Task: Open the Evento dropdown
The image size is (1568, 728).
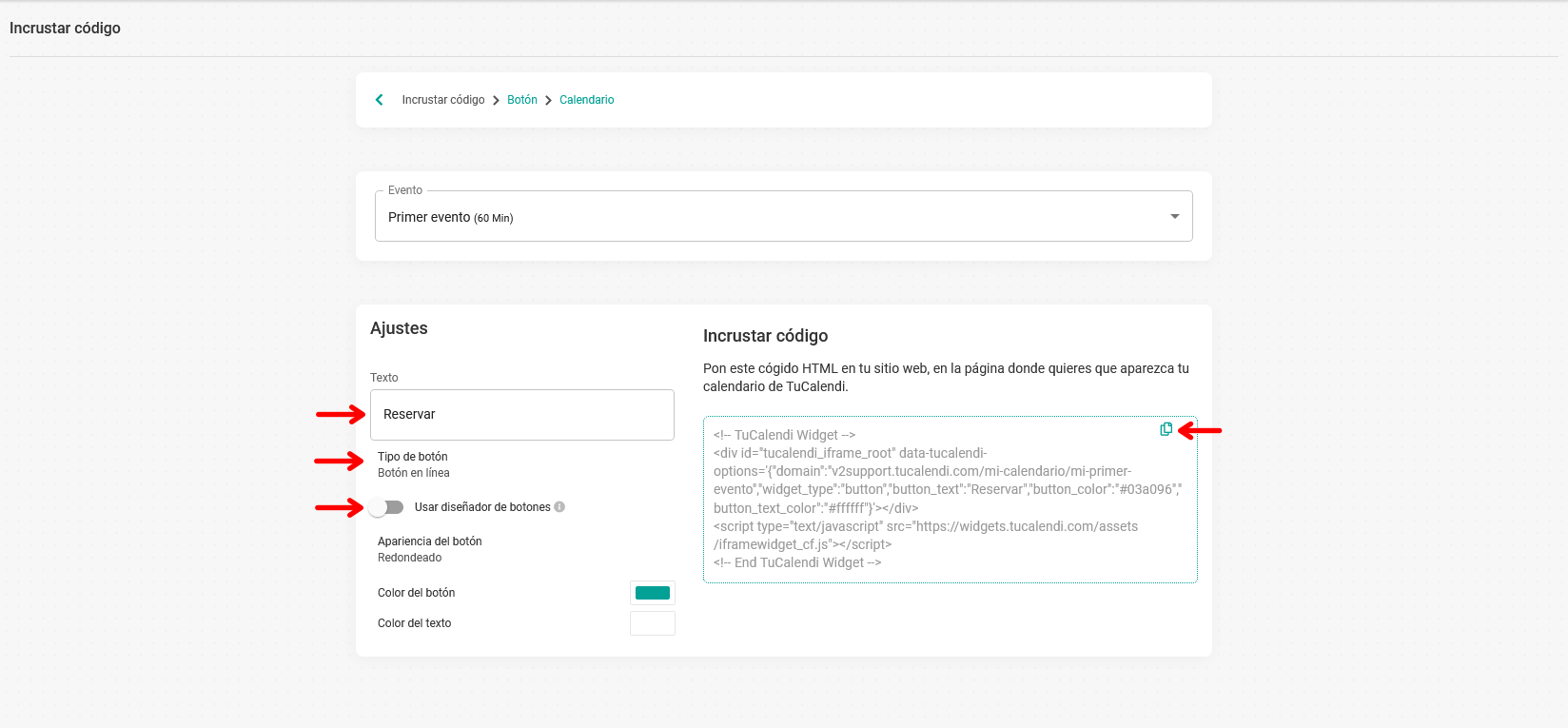Action: click(784, 217)
